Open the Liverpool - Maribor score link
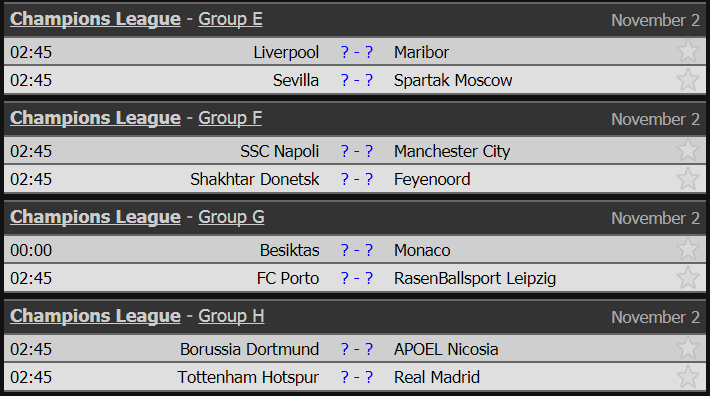This screenshot has height=396, width=710. pos(357,52)
